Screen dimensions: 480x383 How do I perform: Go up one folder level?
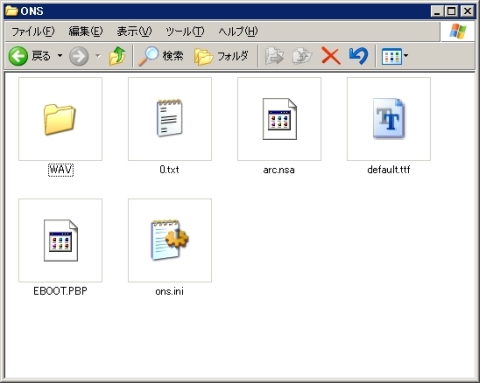117,56
